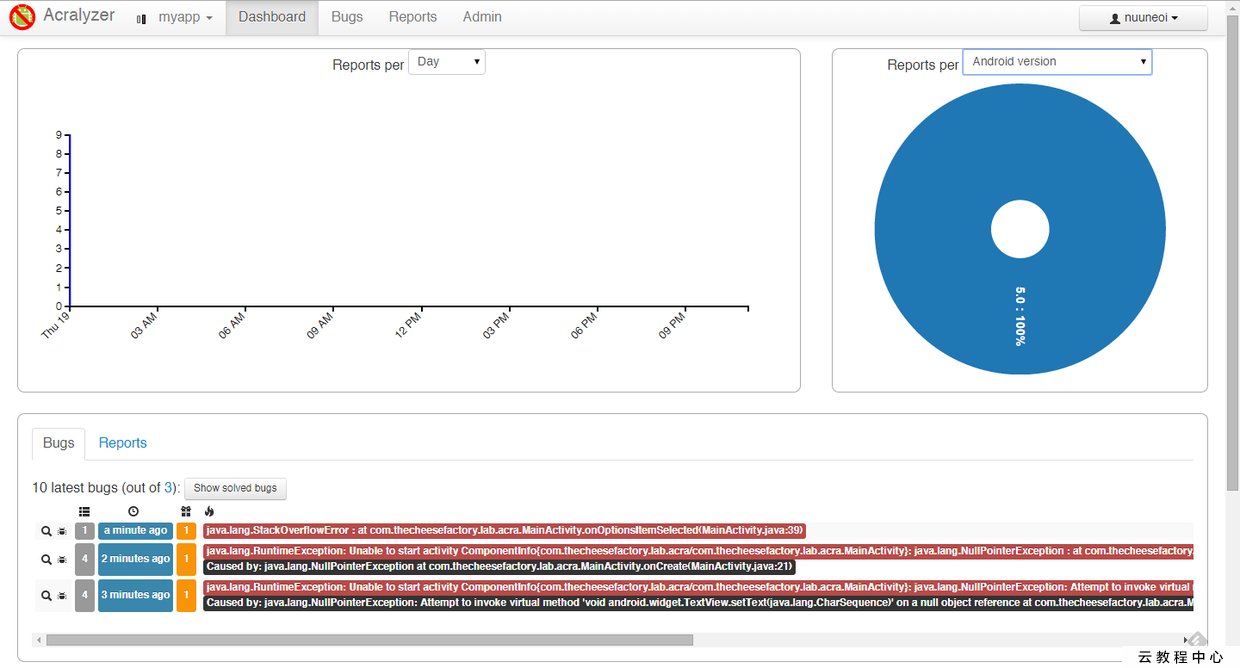Click the horizontal scrollbar thumb in bugs panel

[x=369, y=640]
